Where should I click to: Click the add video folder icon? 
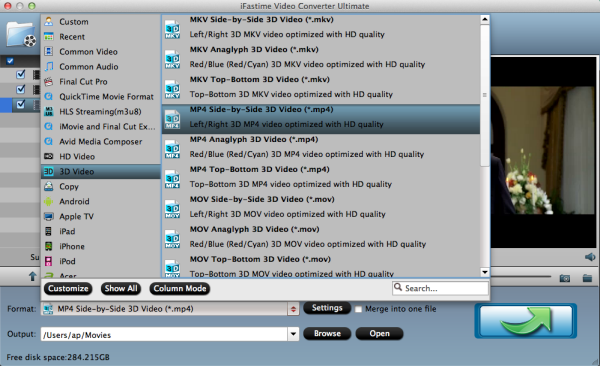pyautogui.click(x=21, y=35)
